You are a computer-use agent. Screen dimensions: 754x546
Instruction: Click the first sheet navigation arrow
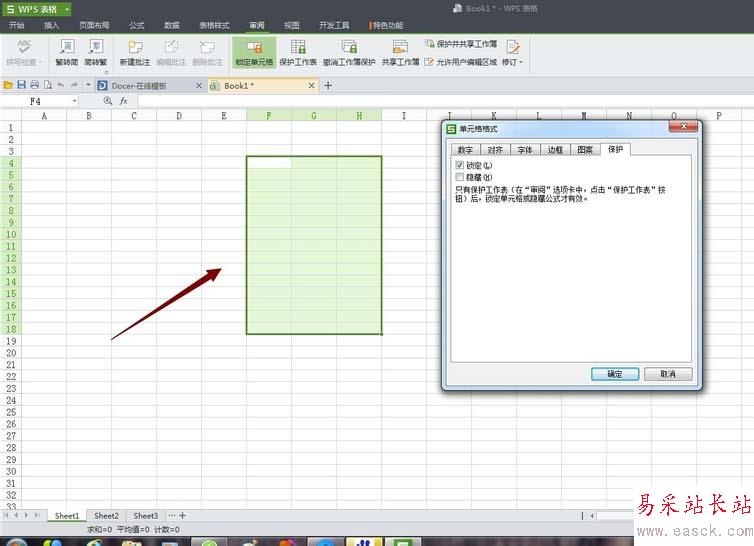tap(6, 515)
